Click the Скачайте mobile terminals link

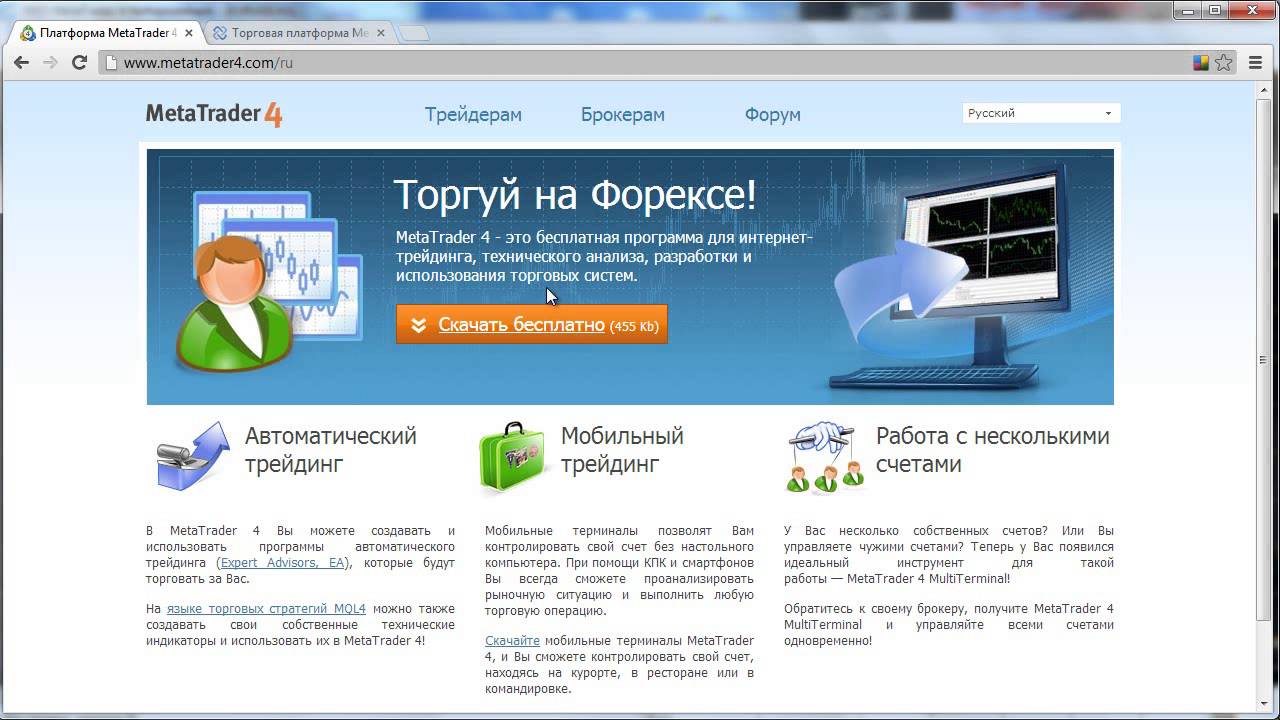(x=512, y=641)
